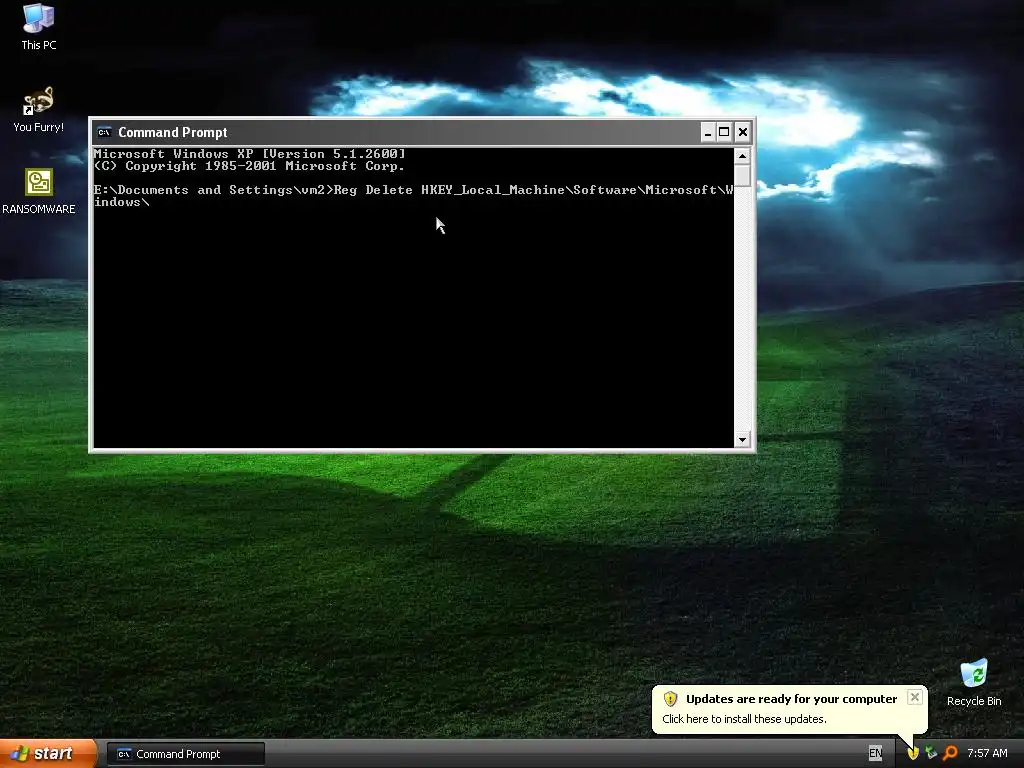Click the scroll down arrow in Command Prompt
1024x768 pixels.
tap(742, 440)
